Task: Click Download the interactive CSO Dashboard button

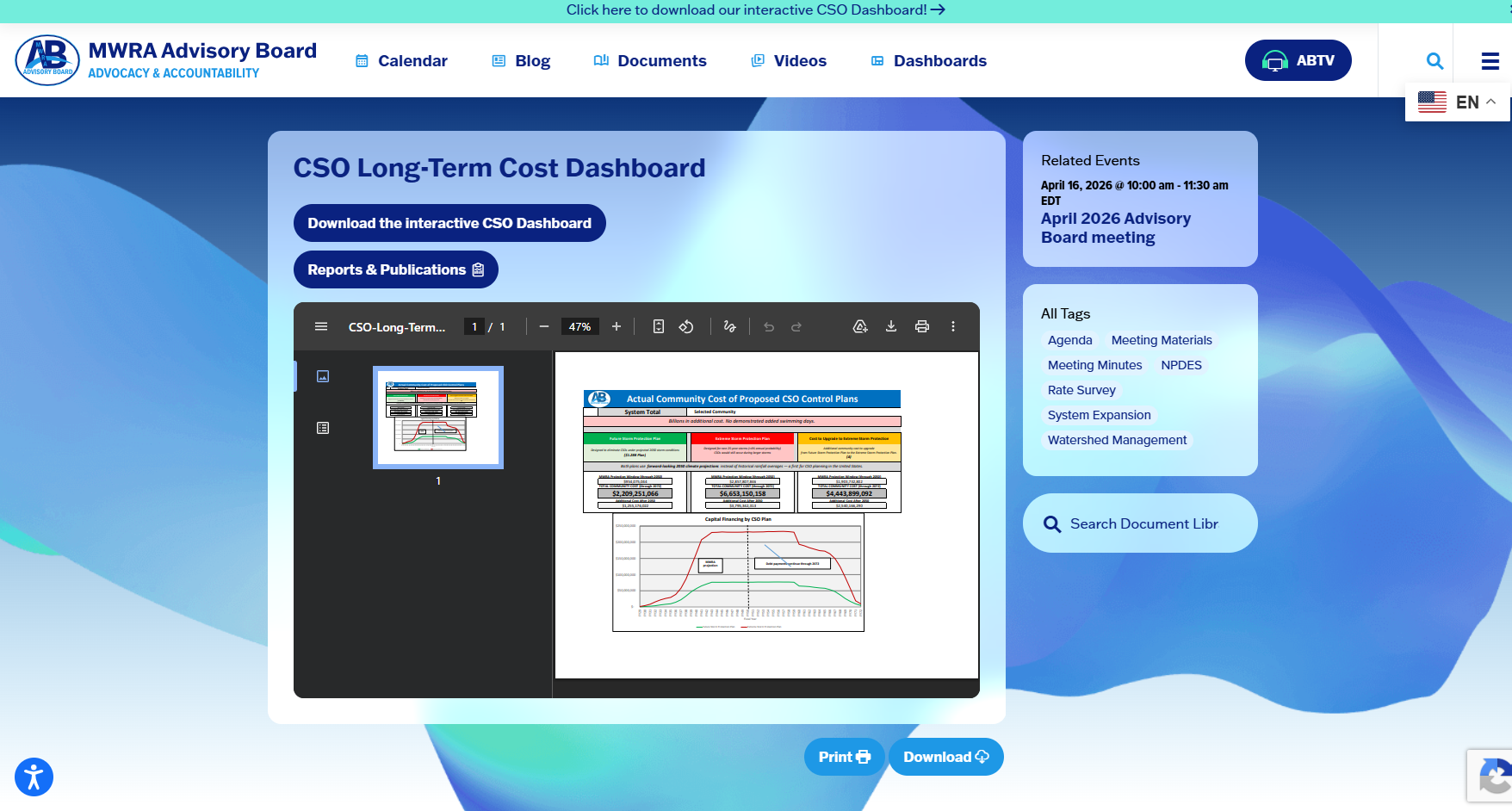Action: pyautogui.click(x=449, y=223)
